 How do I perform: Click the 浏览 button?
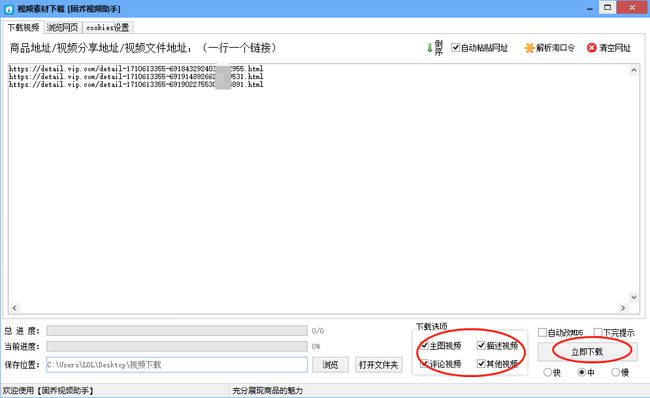point(330,365)
